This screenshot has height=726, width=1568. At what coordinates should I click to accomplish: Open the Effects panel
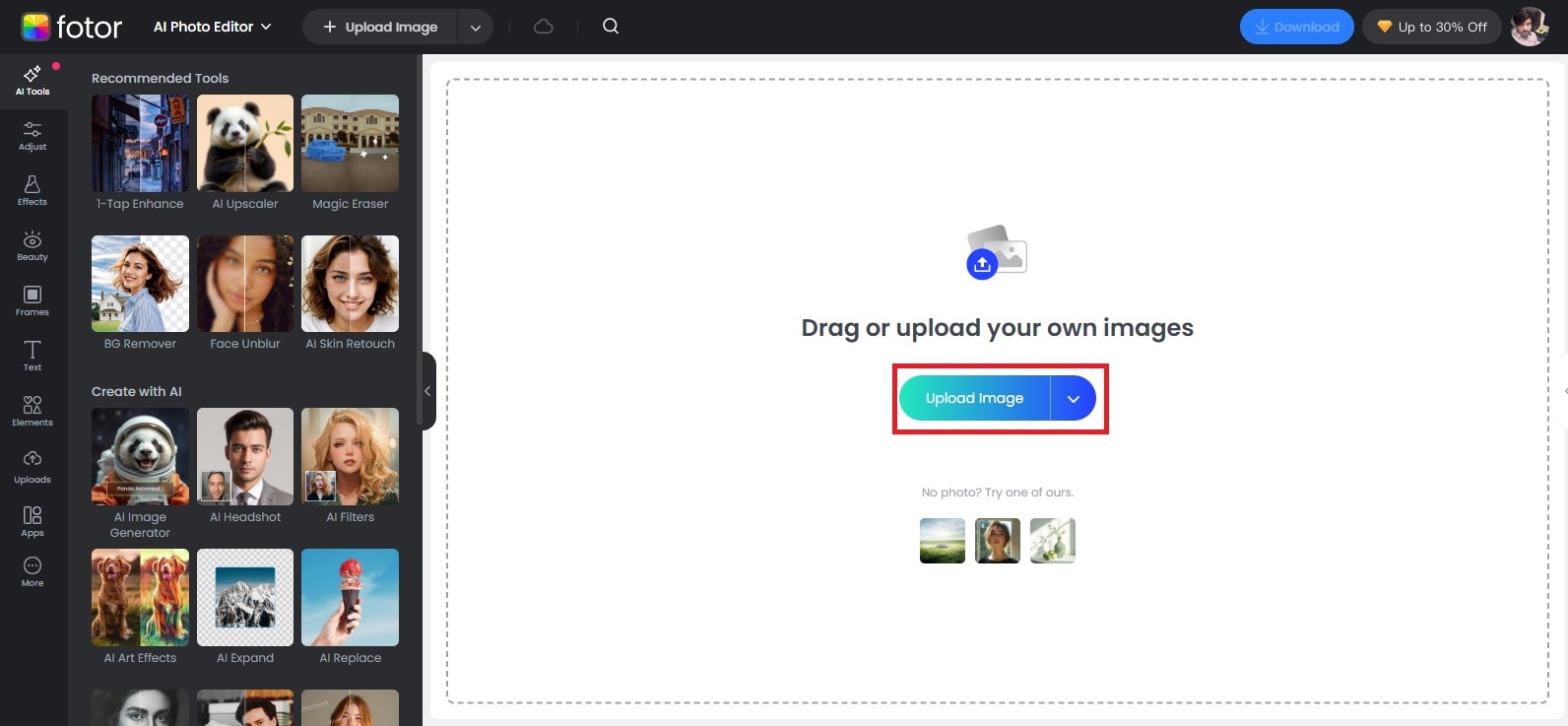(33, 191)
